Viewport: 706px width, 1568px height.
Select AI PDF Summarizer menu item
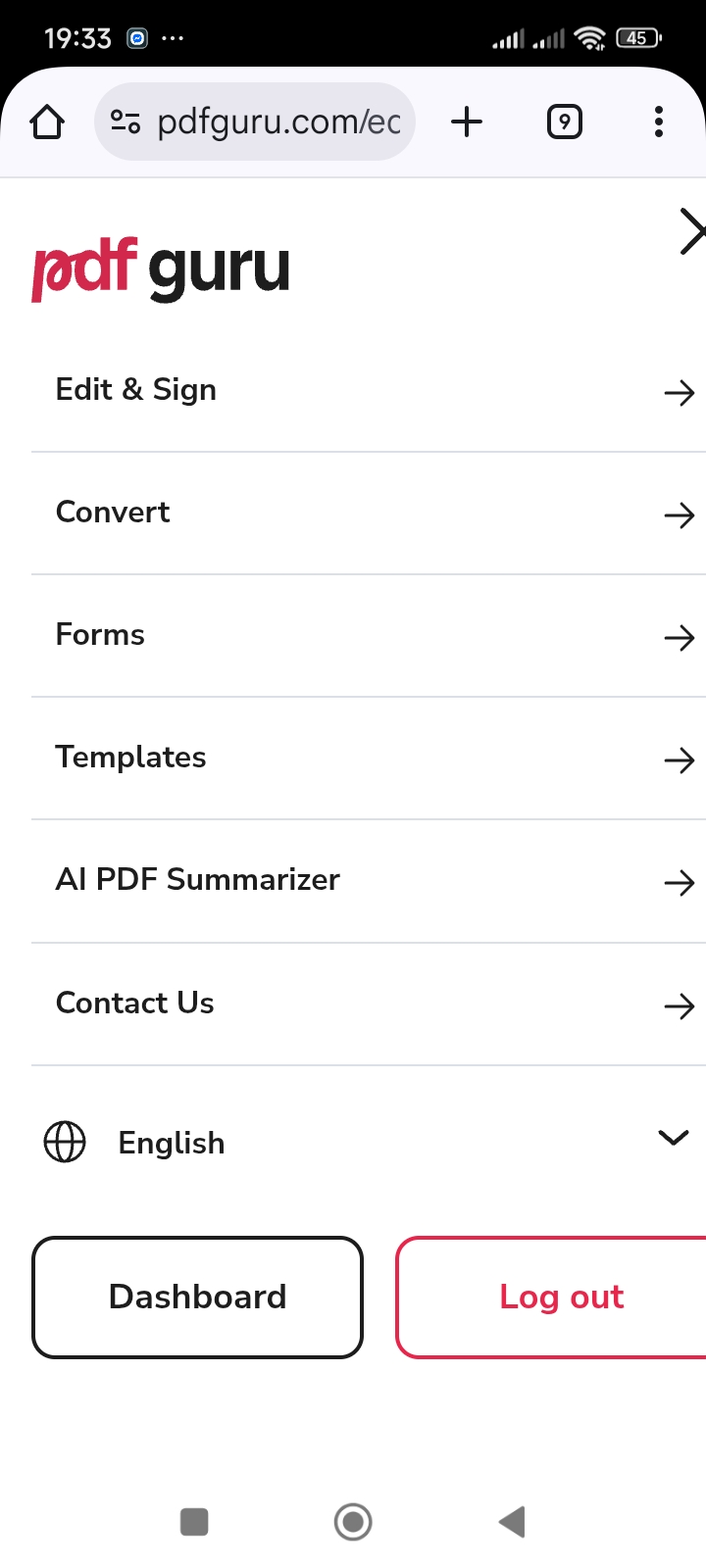tap(198, 880)
